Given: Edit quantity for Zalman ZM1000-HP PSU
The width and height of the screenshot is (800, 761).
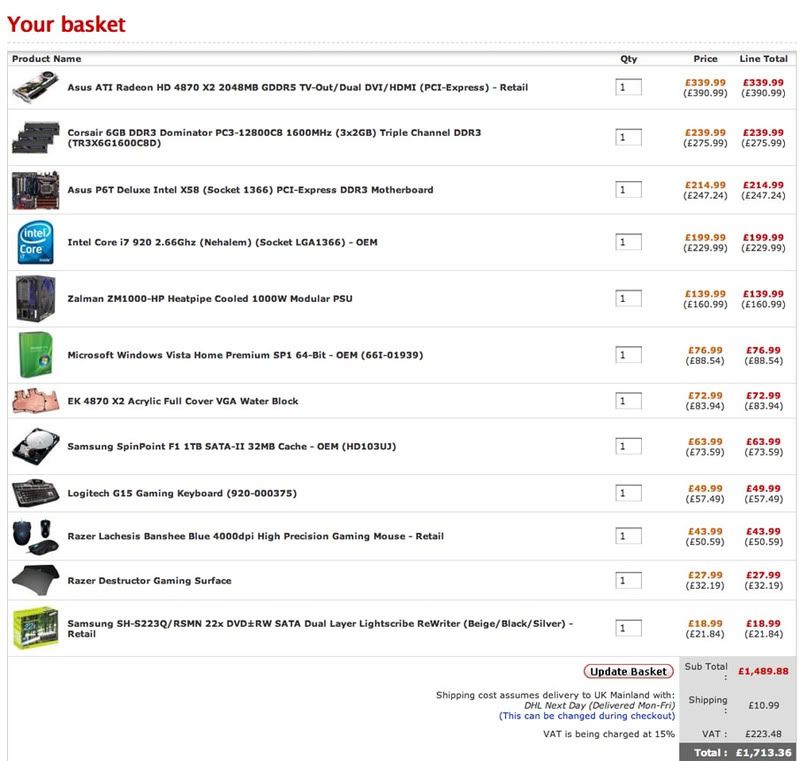Looking at the screenshot, I should pyautogui.click(x=629, y=298).
